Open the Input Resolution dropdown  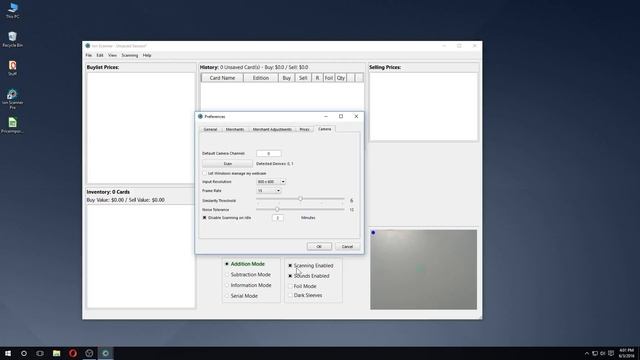click(x=271, y=182)
